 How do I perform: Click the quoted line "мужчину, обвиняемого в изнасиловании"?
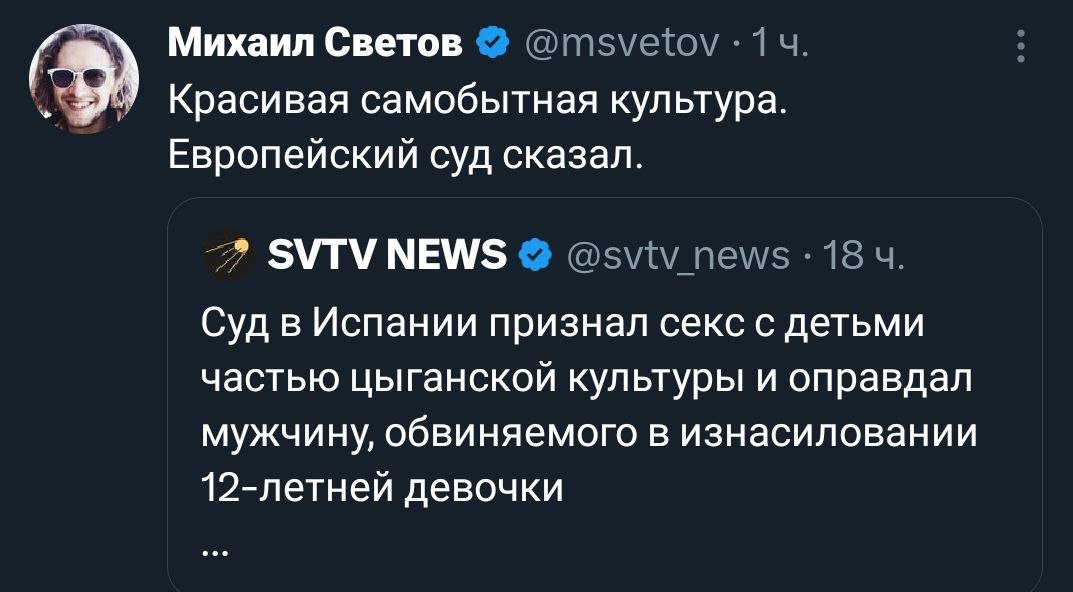[x=588, y=433]
